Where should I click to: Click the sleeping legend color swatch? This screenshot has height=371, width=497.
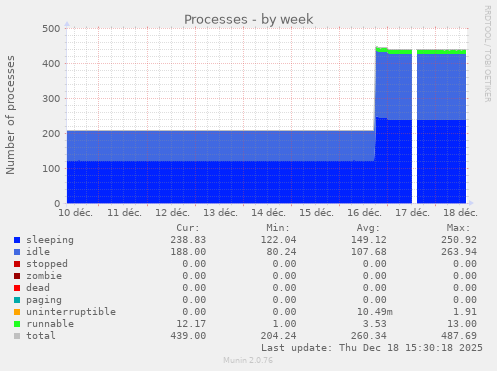click(17, 240)
